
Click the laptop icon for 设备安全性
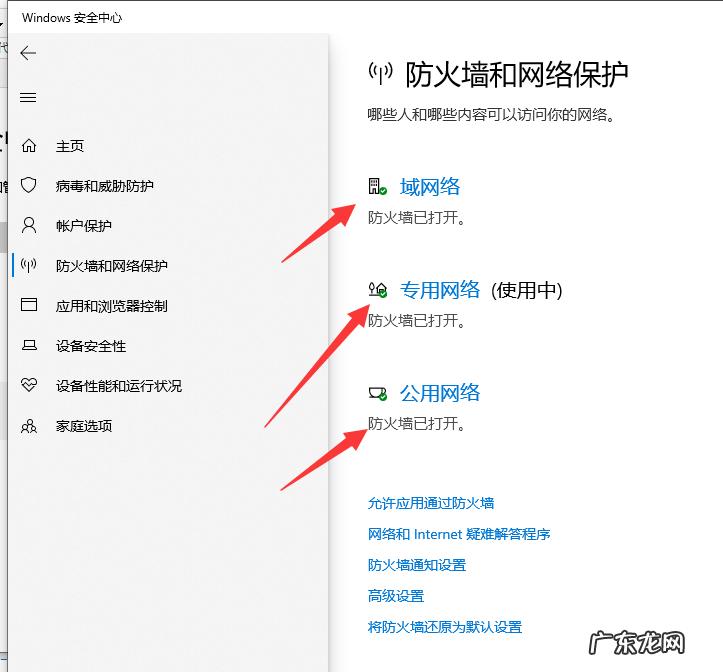(29, 345)
